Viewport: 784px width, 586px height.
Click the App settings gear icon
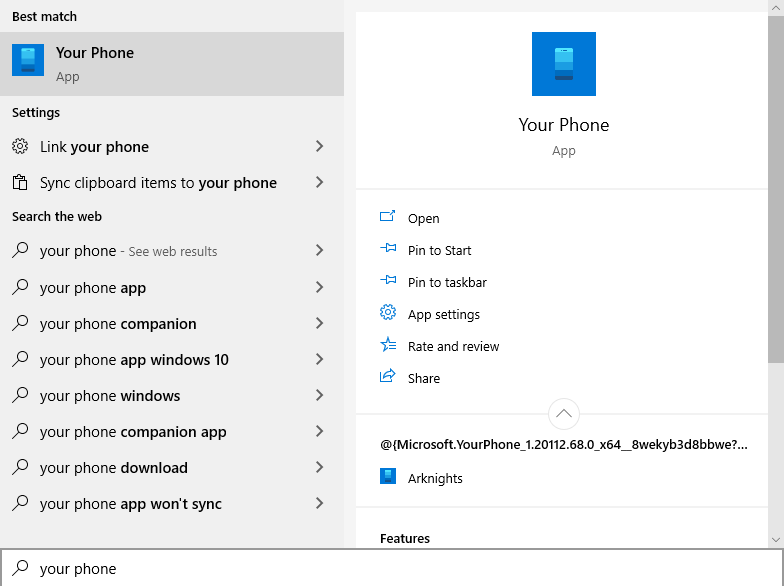[x=388, y=312]
